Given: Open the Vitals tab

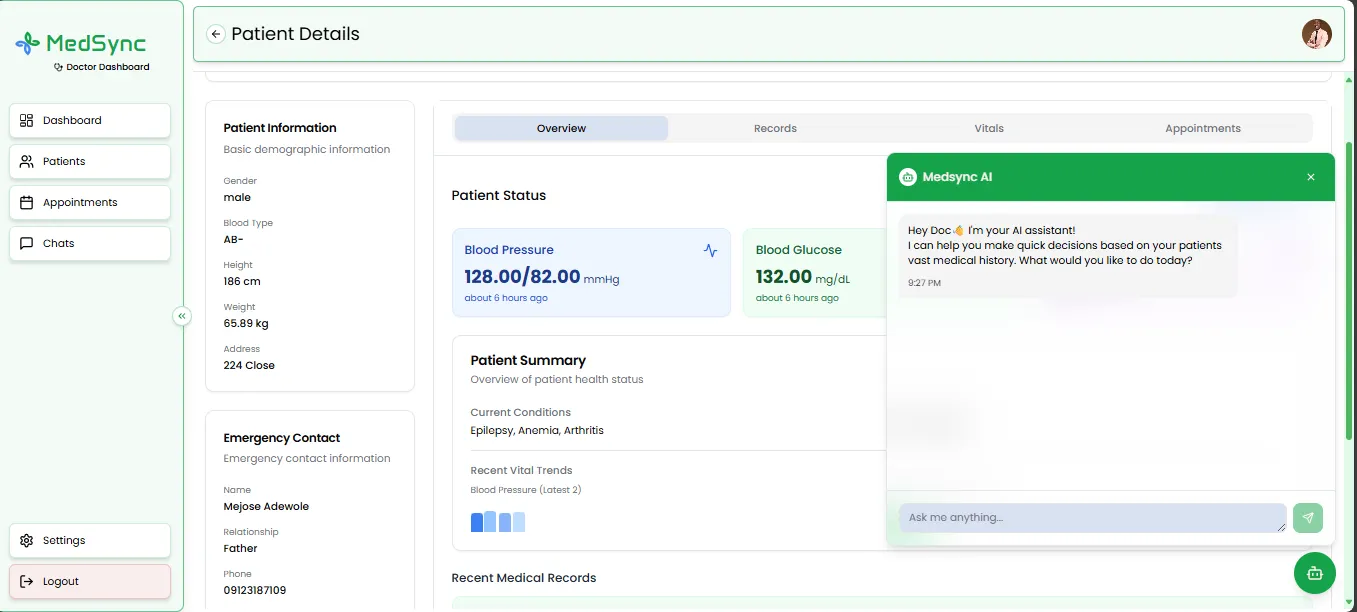Looking at the screenshot, I should [x=989, y=128].
